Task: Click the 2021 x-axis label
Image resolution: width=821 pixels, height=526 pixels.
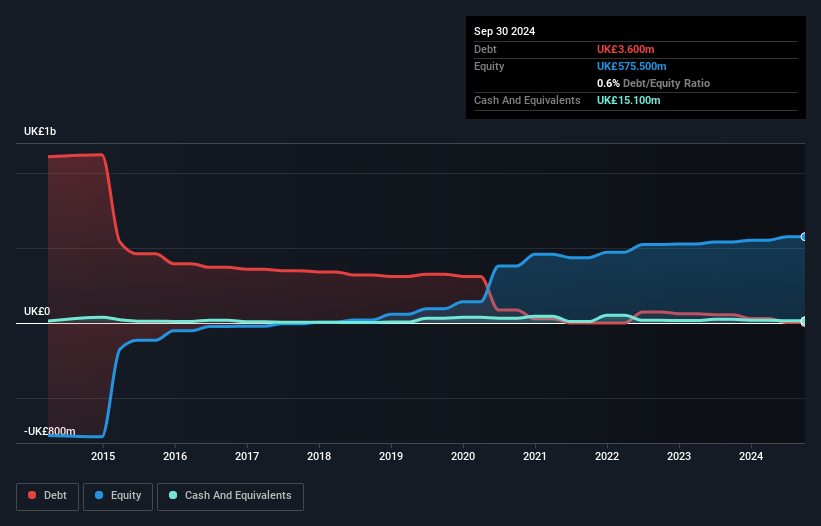Action: 535,456
